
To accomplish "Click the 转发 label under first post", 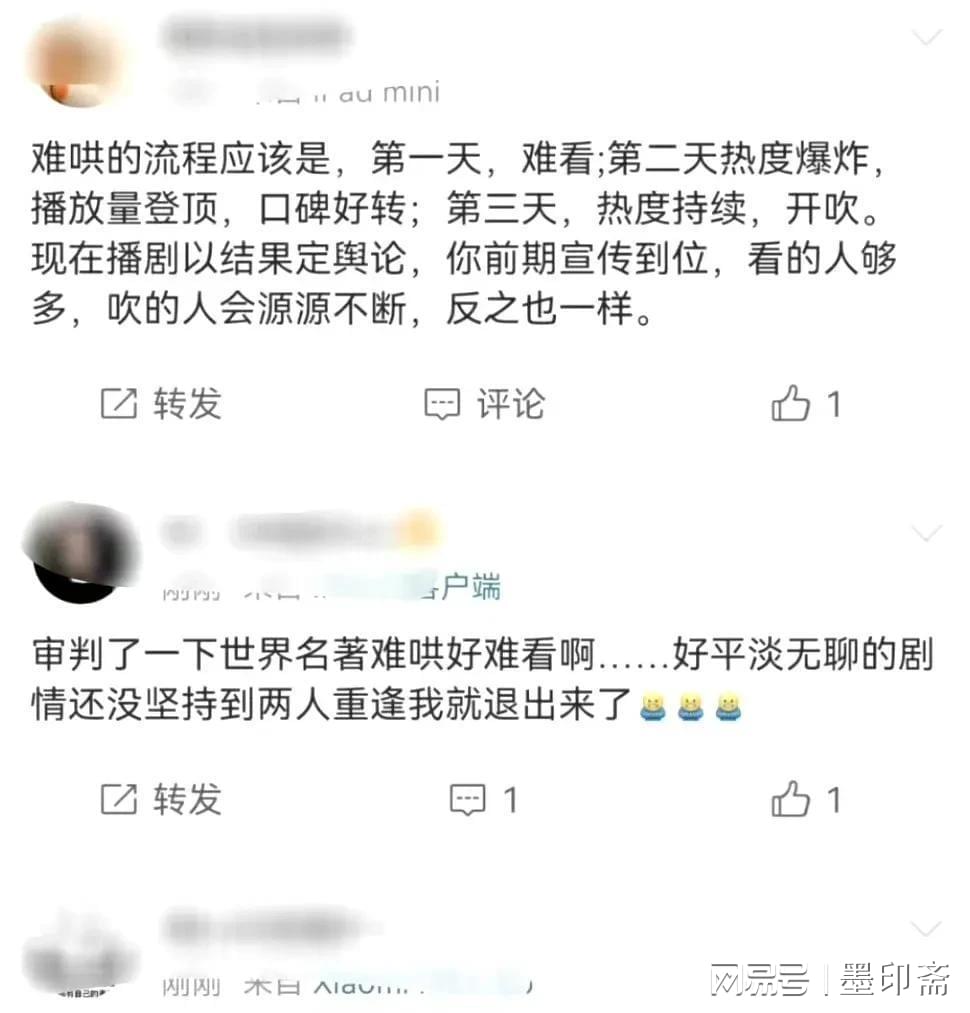I will tap(187, 404).
